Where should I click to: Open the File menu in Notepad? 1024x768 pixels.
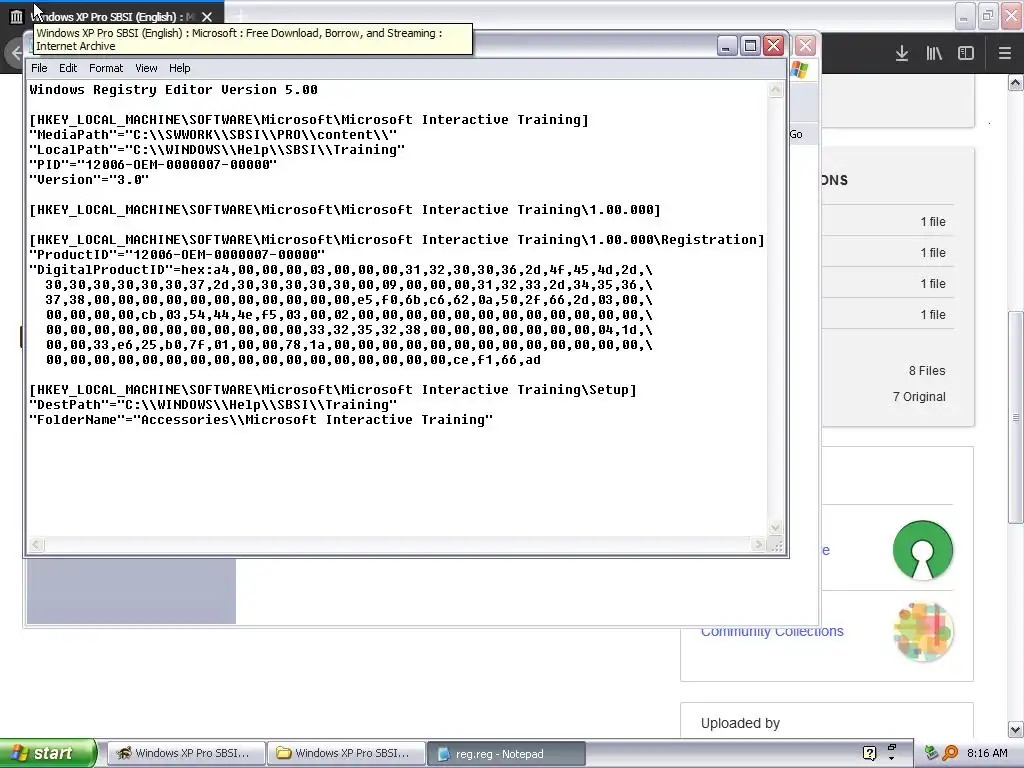(39, 68)
